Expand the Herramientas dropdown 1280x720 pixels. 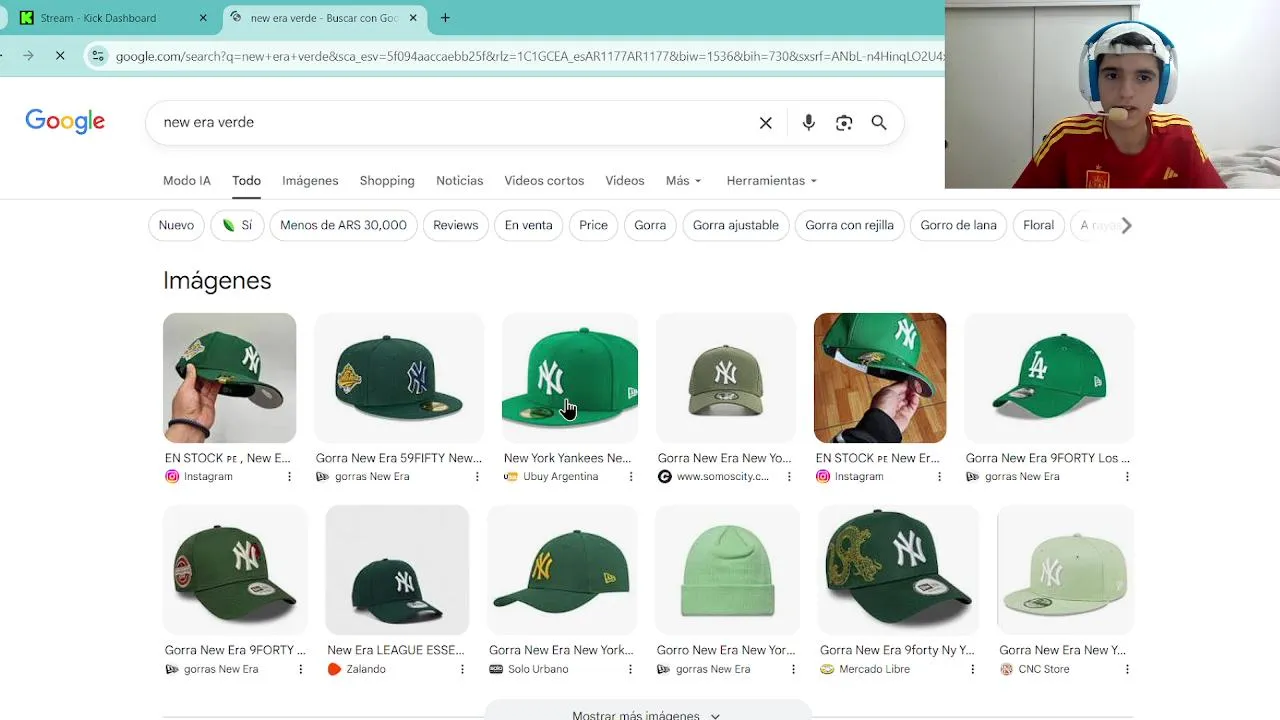[772, 181]
